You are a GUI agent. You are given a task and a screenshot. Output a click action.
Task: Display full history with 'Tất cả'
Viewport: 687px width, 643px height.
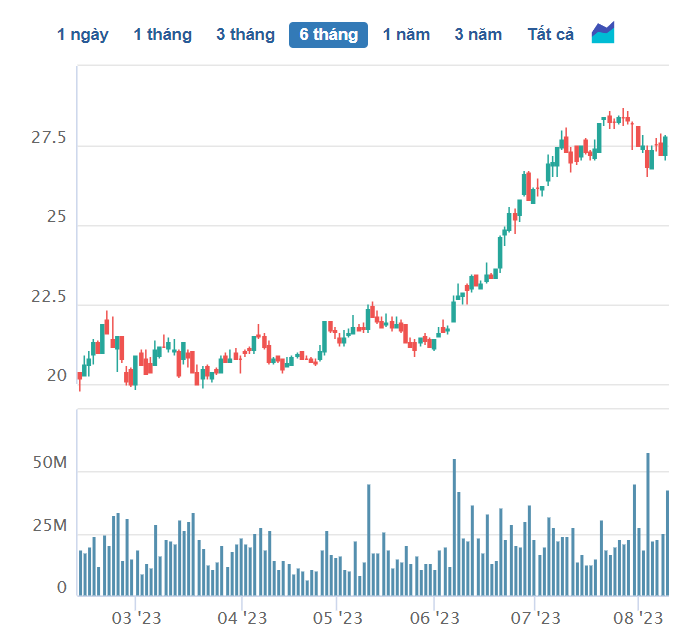point(550,35)
